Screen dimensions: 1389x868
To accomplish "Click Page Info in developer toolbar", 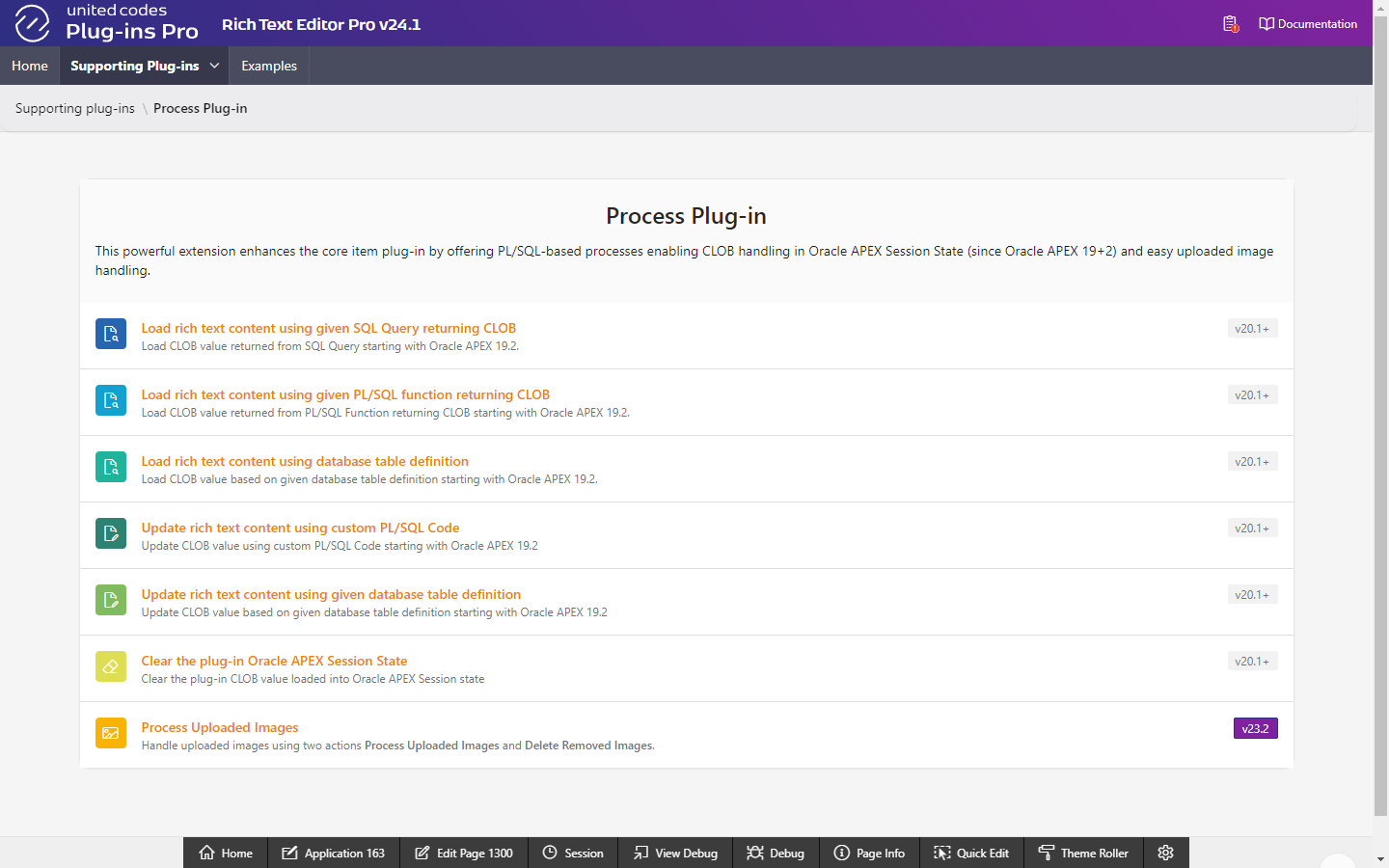I will click(x=869, y=853).
